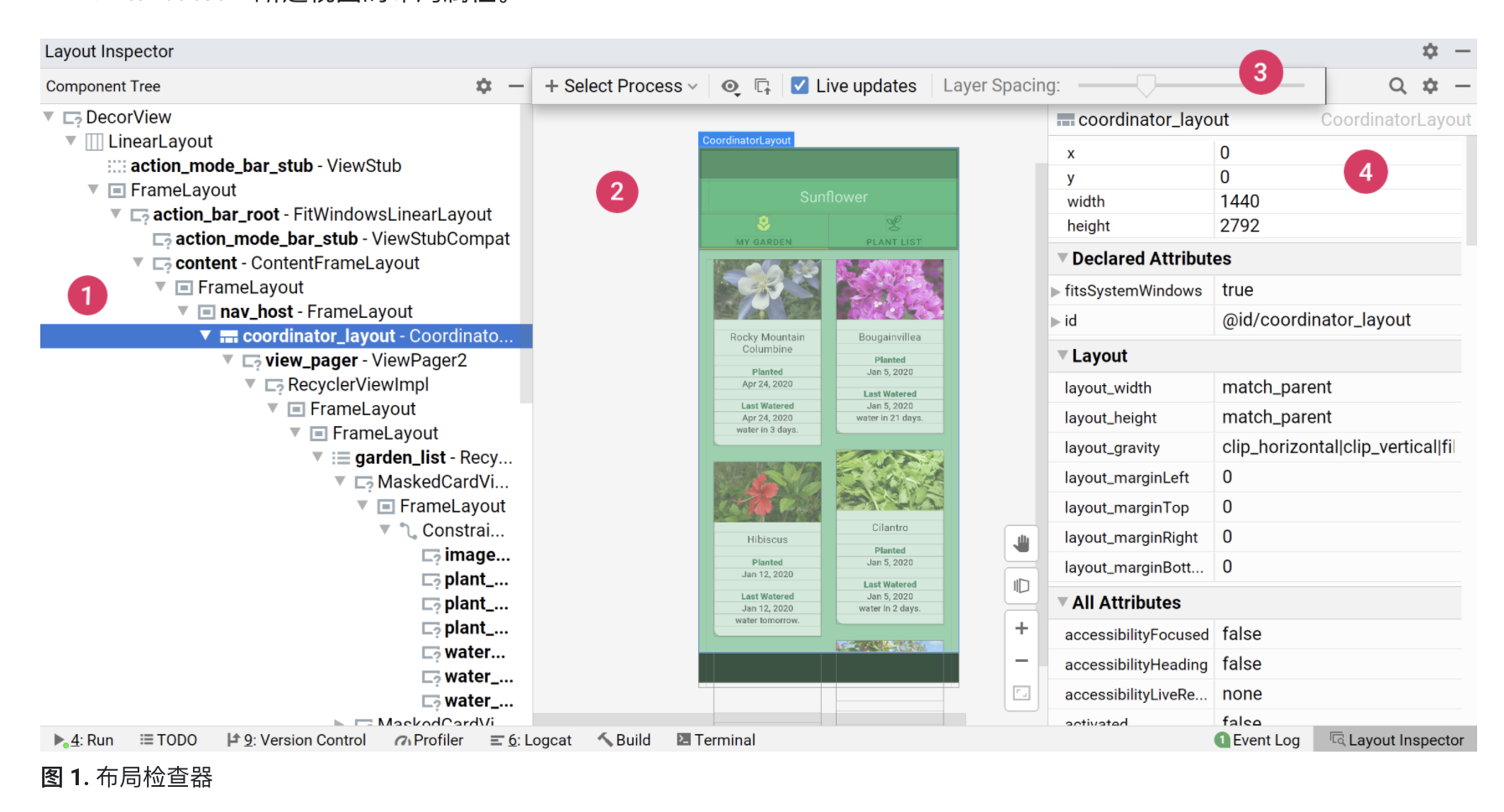The width and height of the screenshot is (1504, 812).
Task: Click the zoom to fit icon
Action: 1021,693
